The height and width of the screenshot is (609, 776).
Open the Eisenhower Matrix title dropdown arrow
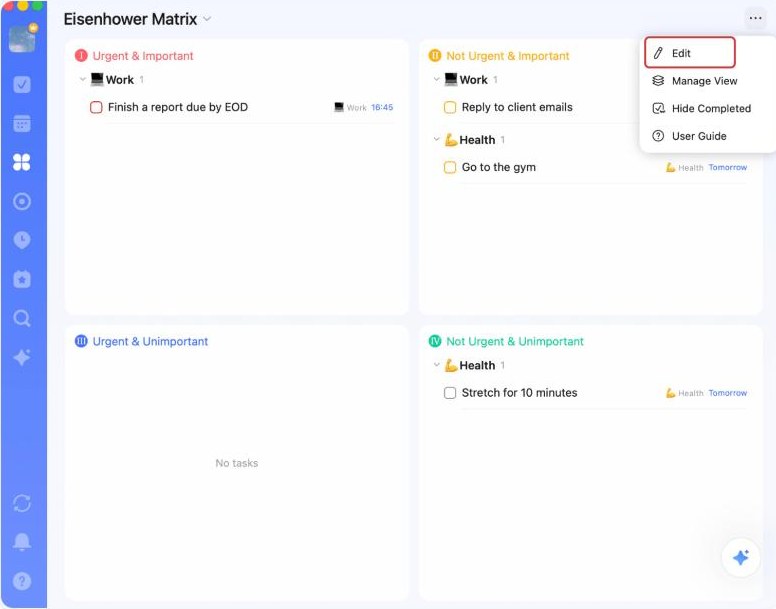click(x=207, y=19)
